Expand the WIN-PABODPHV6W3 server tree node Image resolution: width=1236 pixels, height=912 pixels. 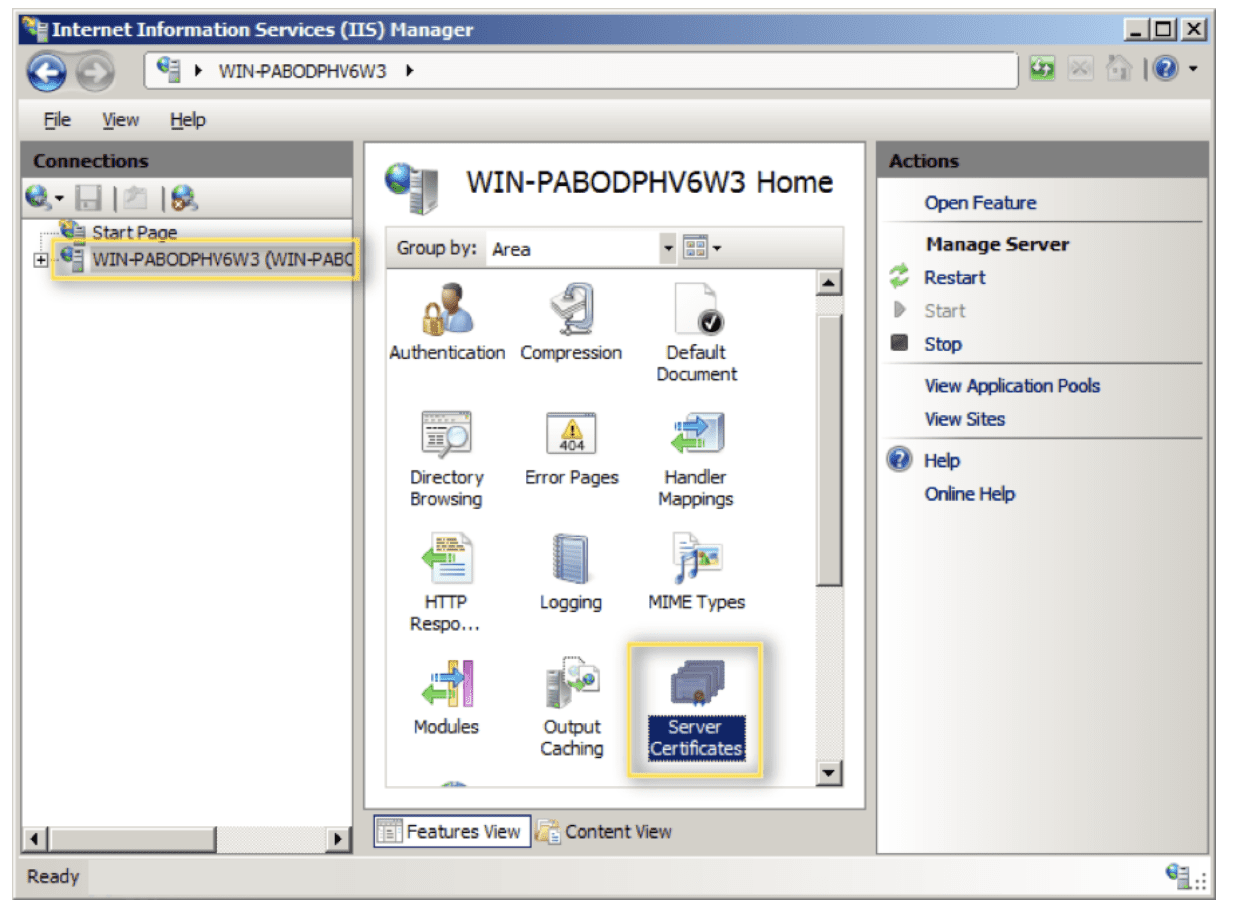coord(41,260)
